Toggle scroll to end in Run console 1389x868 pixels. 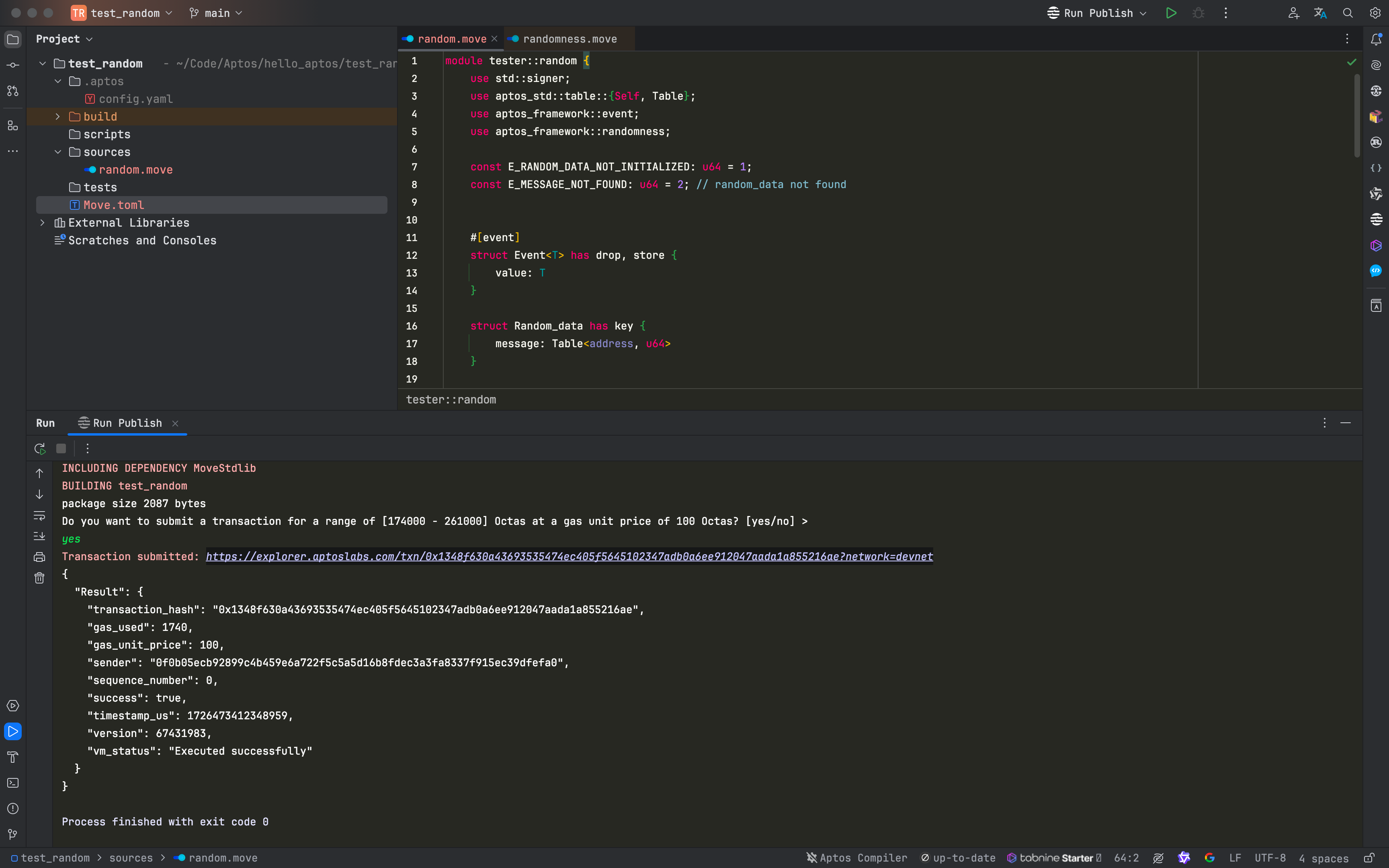coord(39,536)
